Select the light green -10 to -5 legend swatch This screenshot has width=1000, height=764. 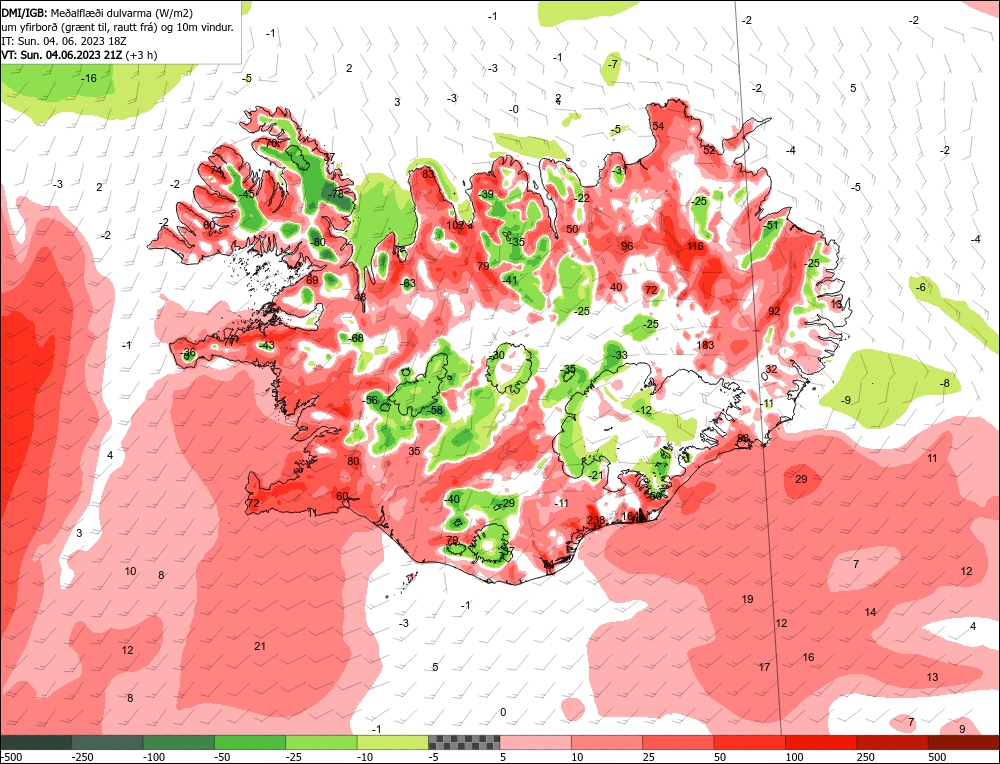pyautogui.click(x=393, y=742)
